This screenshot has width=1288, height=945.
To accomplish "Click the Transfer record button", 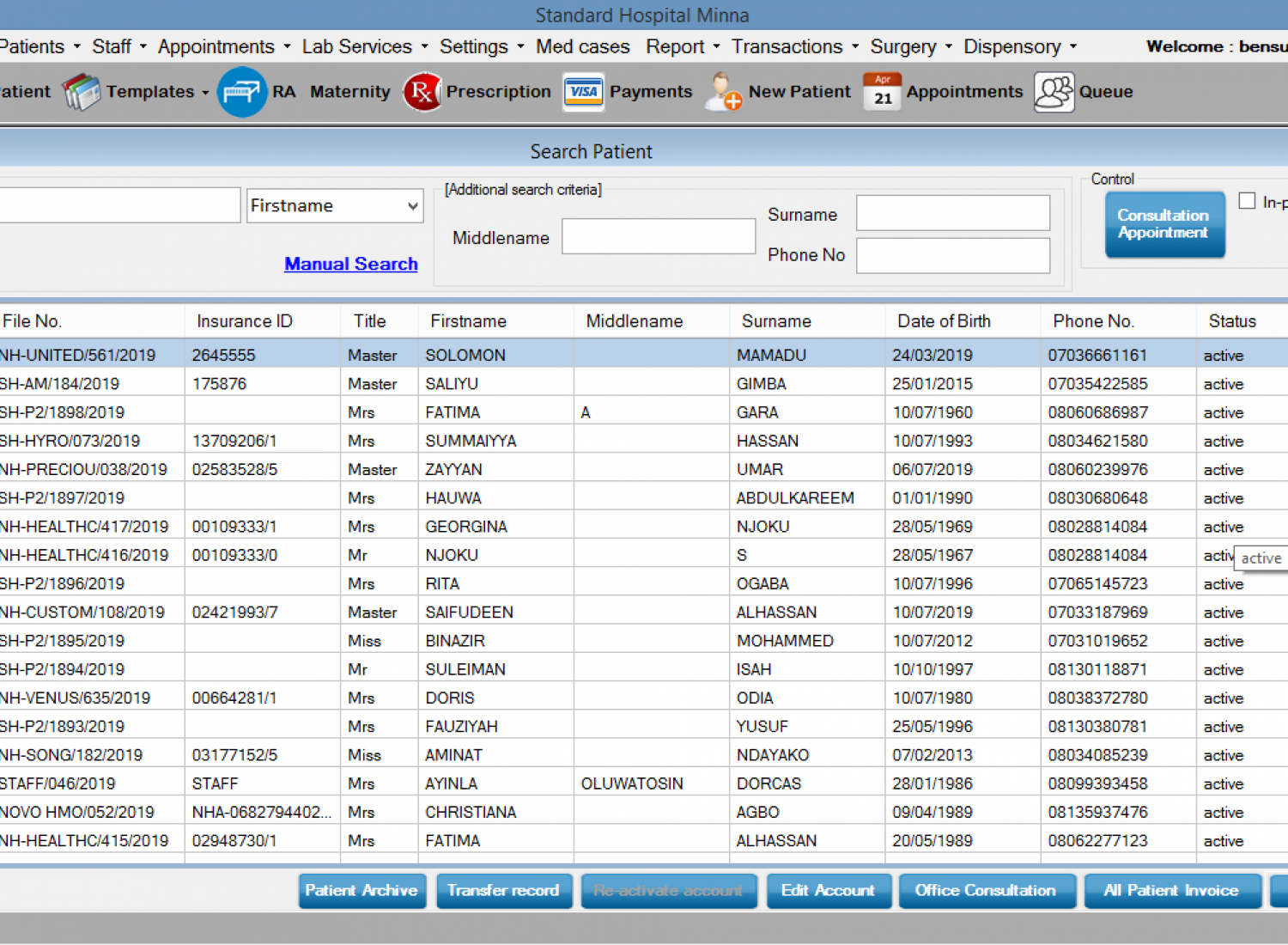I will point(503,891).
